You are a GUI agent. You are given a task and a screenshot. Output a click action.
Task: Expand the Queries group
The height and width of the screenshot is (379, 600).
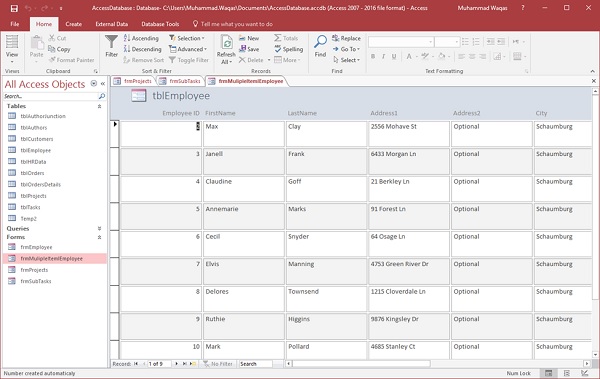pyautogui.click(x=99, y=229)
